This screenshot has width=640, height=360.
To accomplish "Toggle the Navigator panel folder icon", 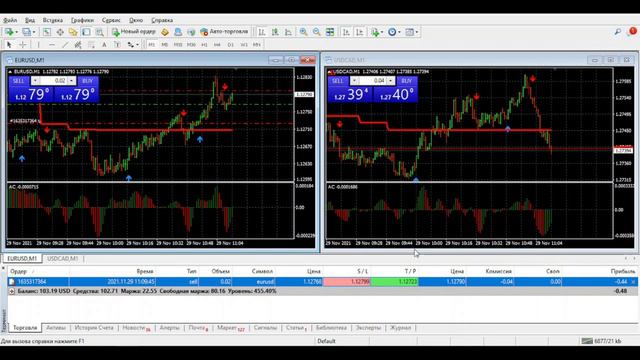I will (73, 32).
